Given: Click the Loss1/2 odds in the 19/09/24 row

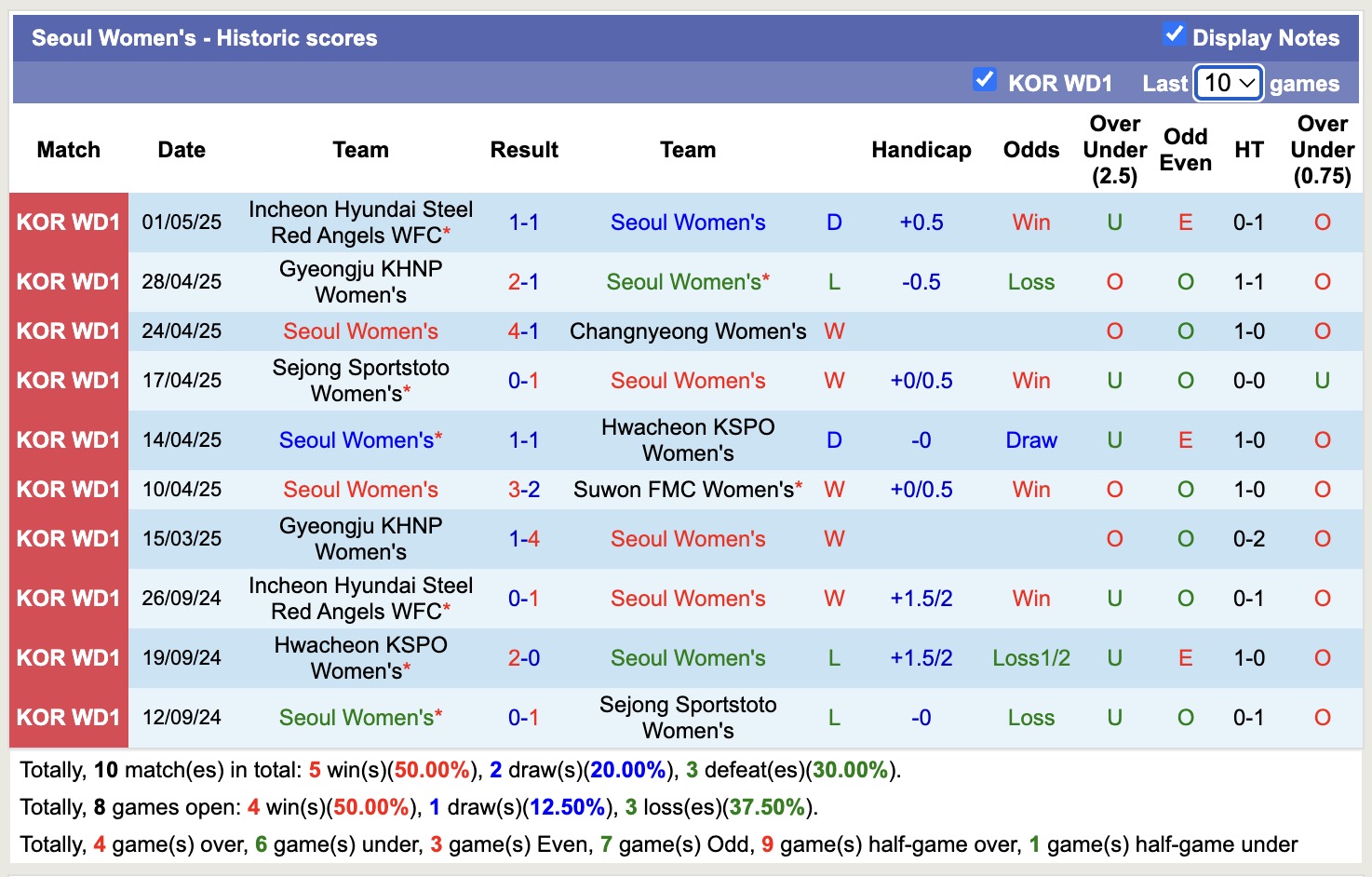Looking at the screenshot, I should pos(1030,657).
